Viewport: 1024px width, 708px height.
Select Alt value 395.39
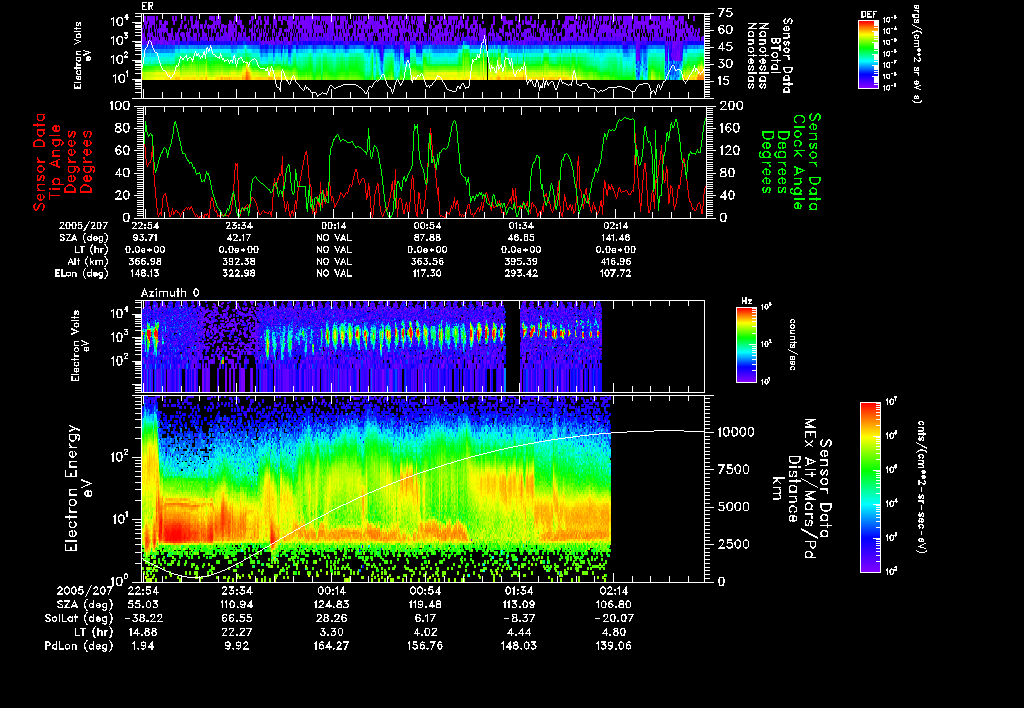coord(521,261)
